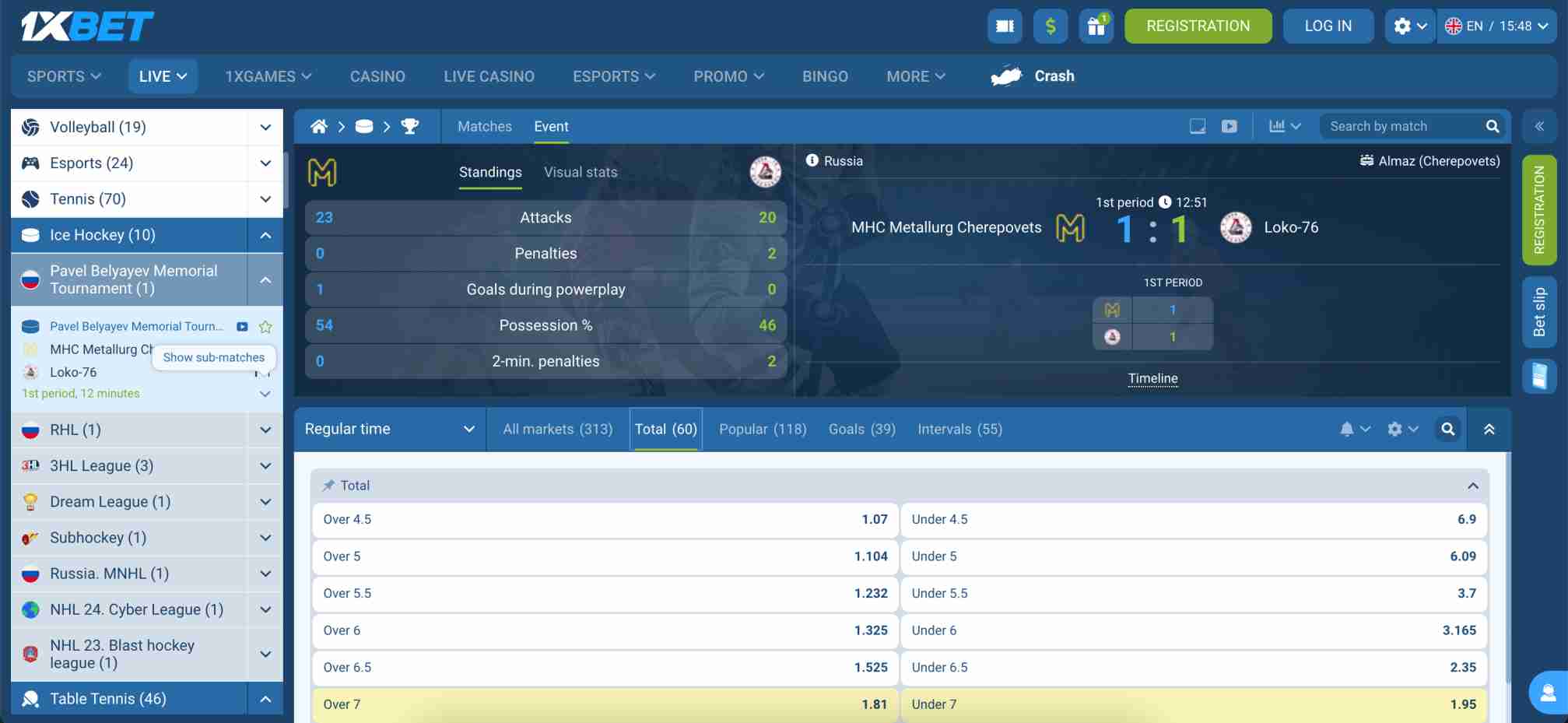Select the Intervals (55) tab
The width and height of the screenshot is (1568, 723).
point(959,429)
